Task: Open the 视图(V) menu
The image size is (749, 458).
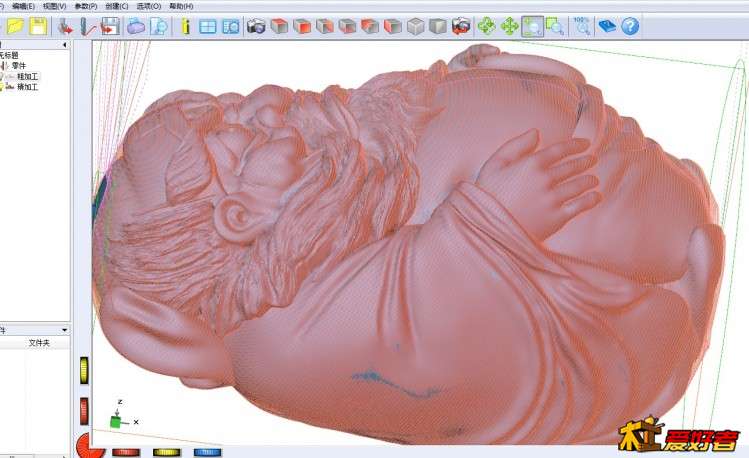Action: 54,6
